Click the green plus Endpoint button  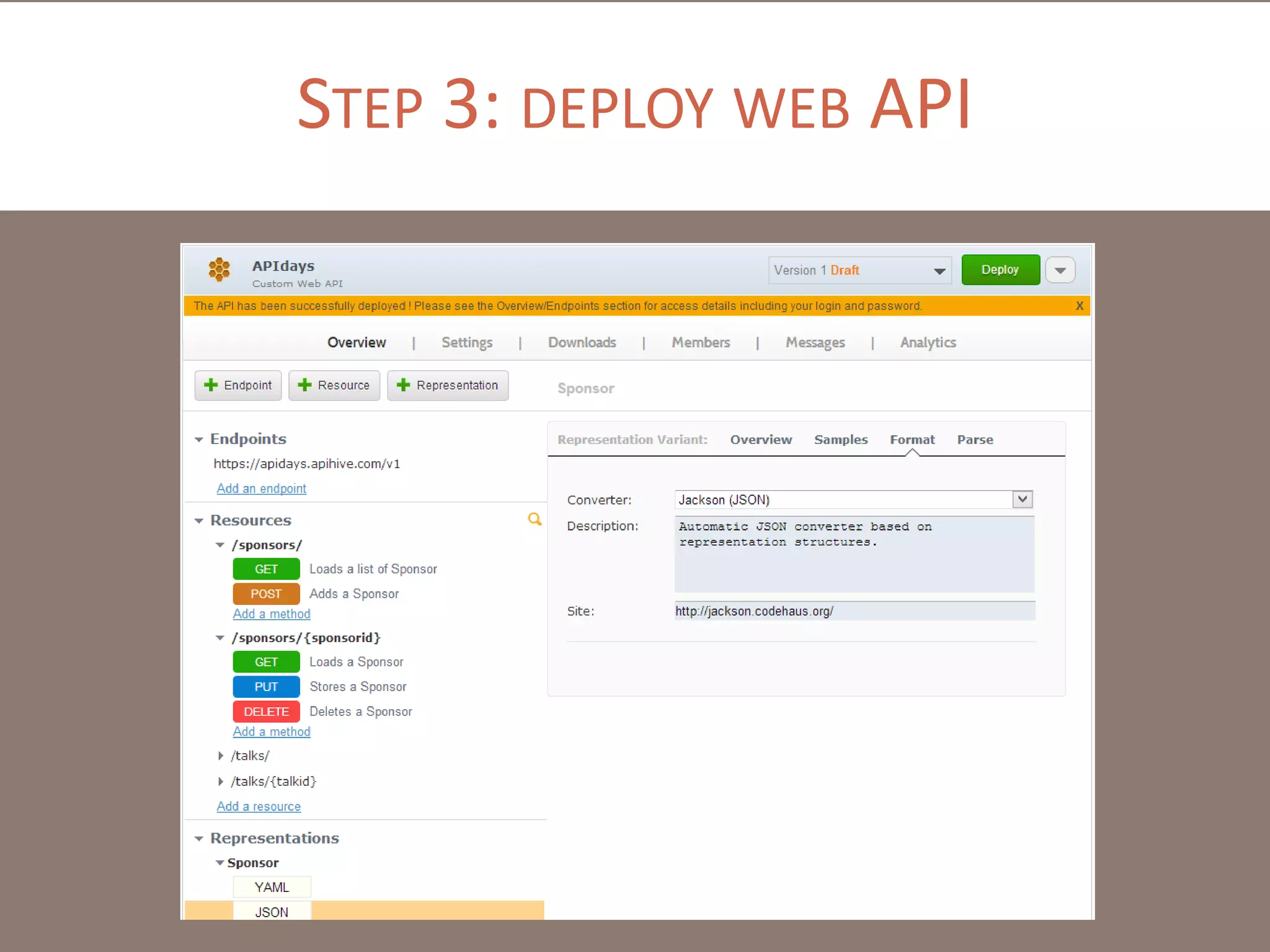(x=238, y=386)
